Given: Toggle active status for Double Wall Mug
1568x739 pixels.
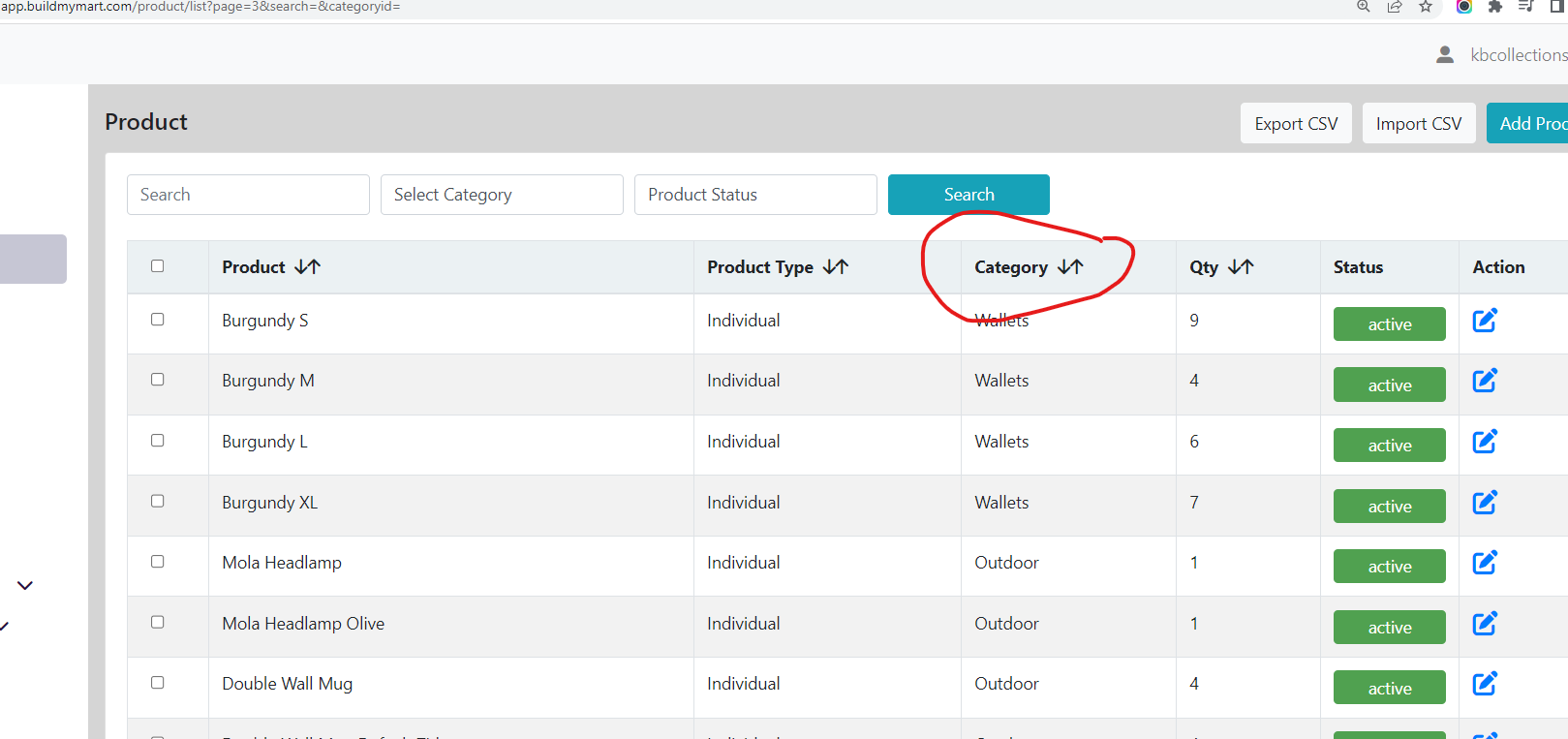Looking at the screenshot, I should pos(1390,688).
